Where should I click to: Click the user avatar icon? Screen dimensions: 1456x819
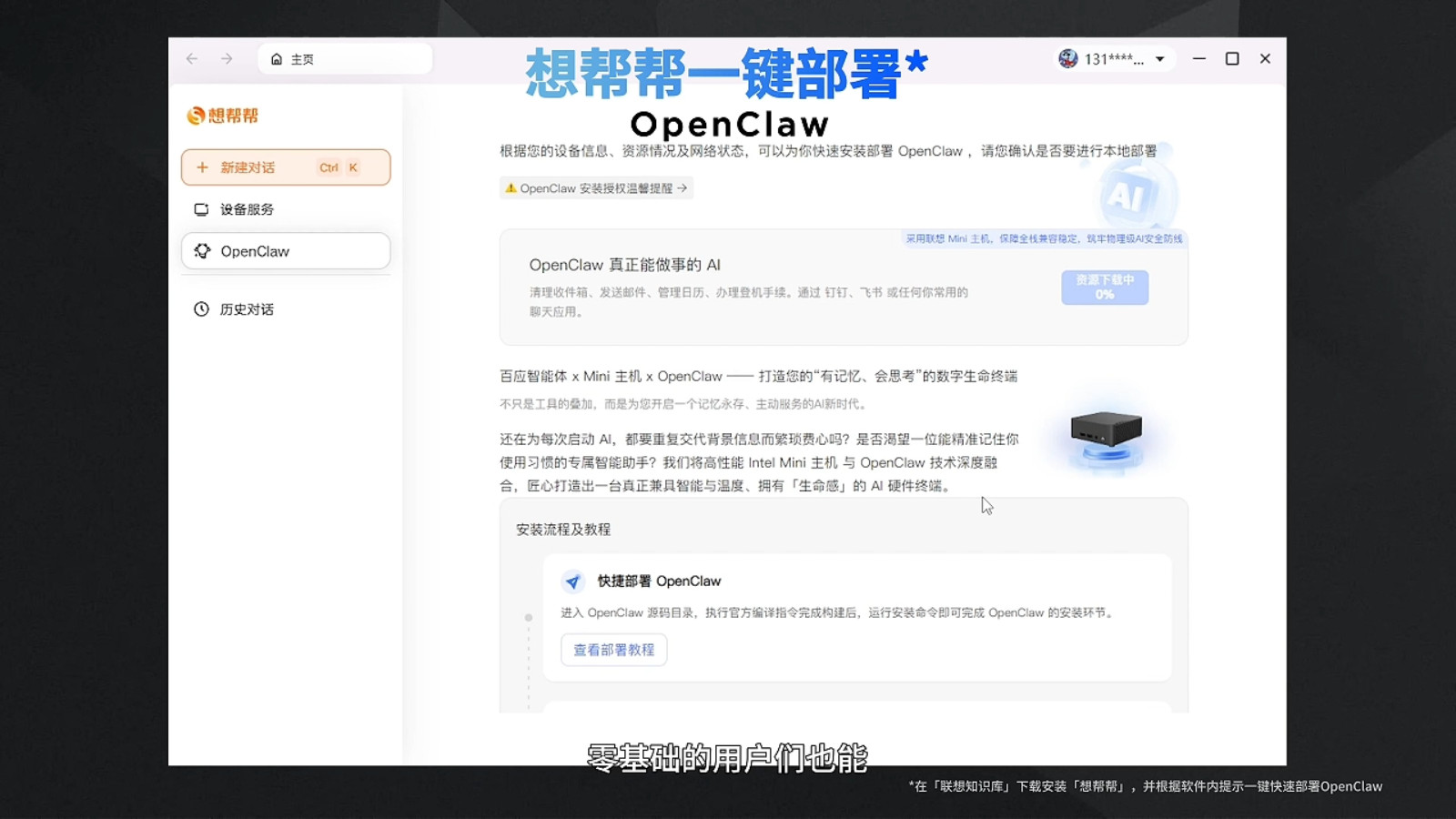[x=1068, y=59]
